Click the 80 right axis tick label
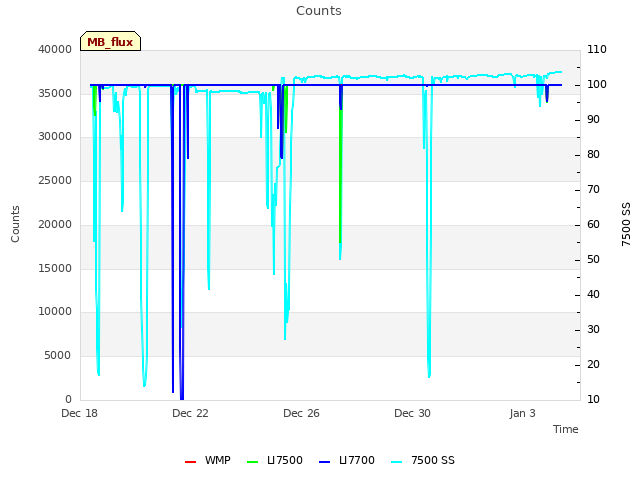640x480 pixels. tap(593, 155)
